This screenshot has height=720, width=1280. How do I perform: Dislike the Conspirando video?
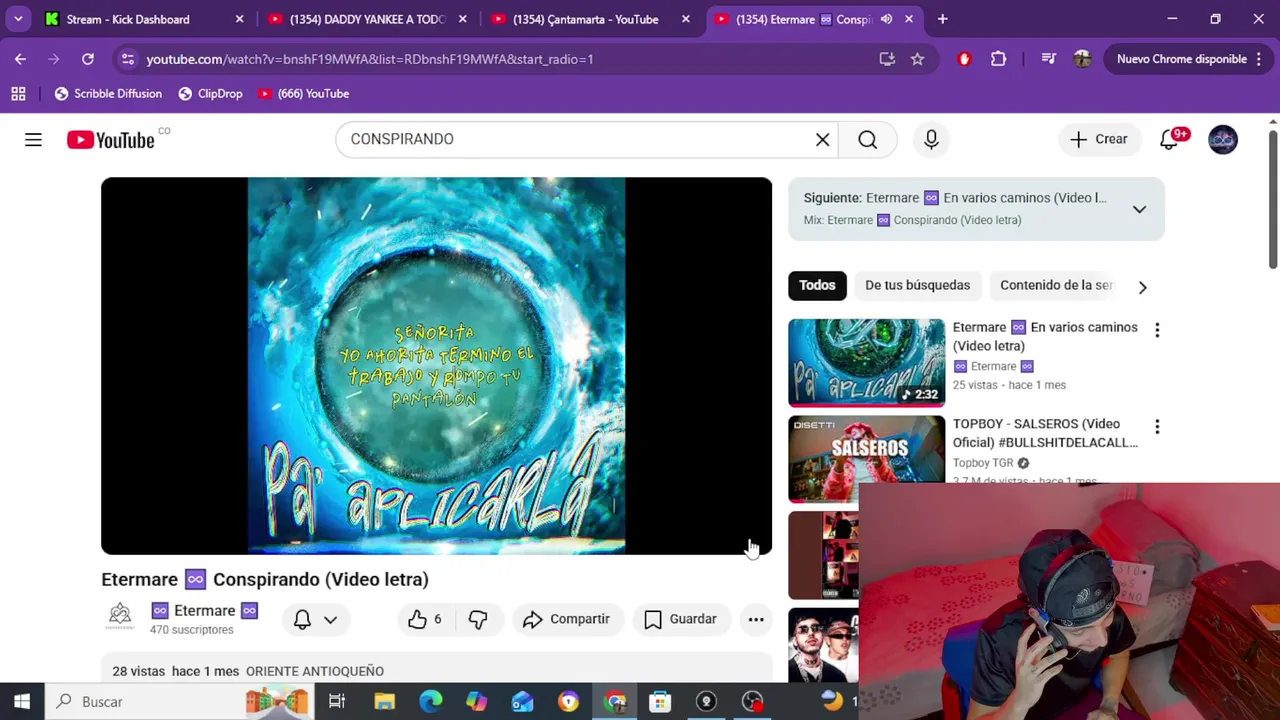478,619
